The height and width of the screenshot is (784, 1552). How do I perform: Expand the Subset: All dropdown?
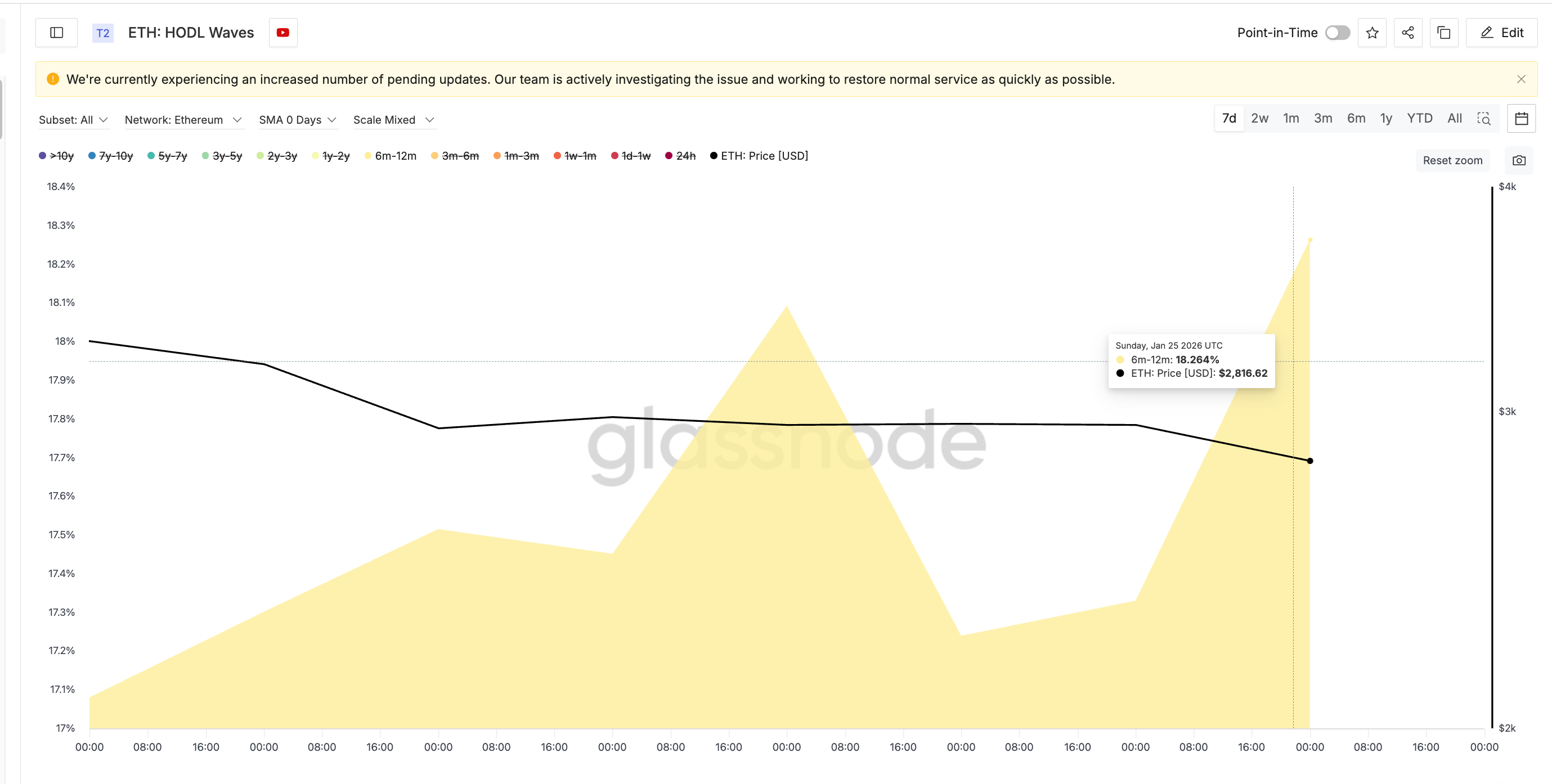[x=73, y=120]
